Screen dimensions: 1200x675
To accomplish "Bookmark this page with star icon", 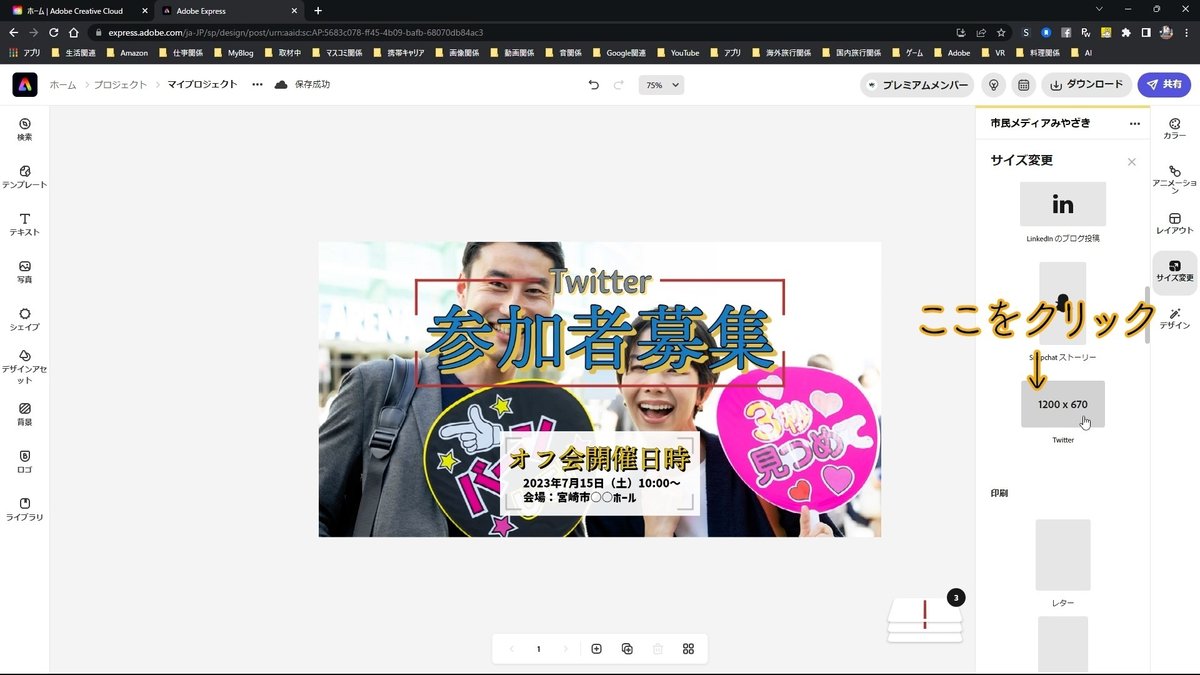I will [x=1001, y=32].
